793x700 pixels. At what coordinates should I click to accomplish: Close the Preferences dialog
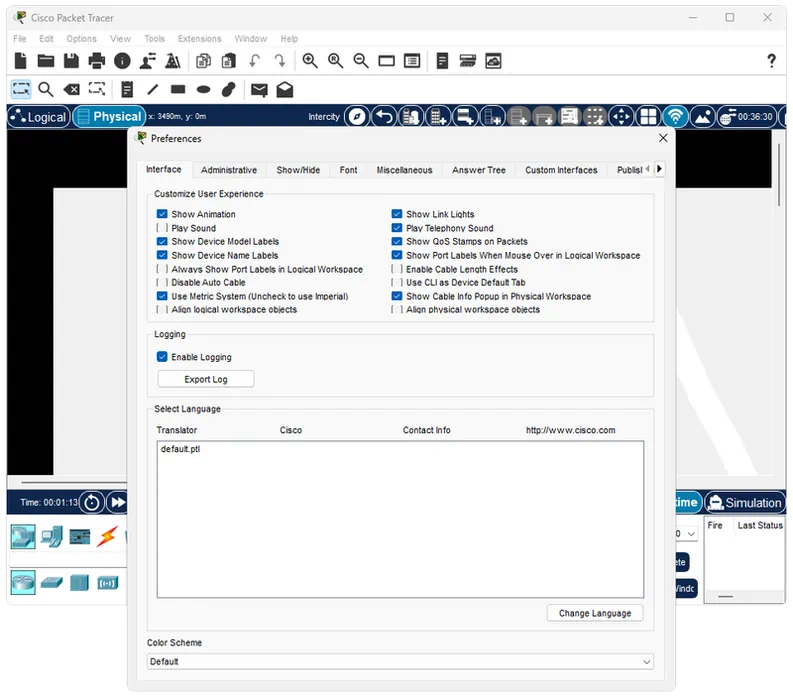point(663,138)
